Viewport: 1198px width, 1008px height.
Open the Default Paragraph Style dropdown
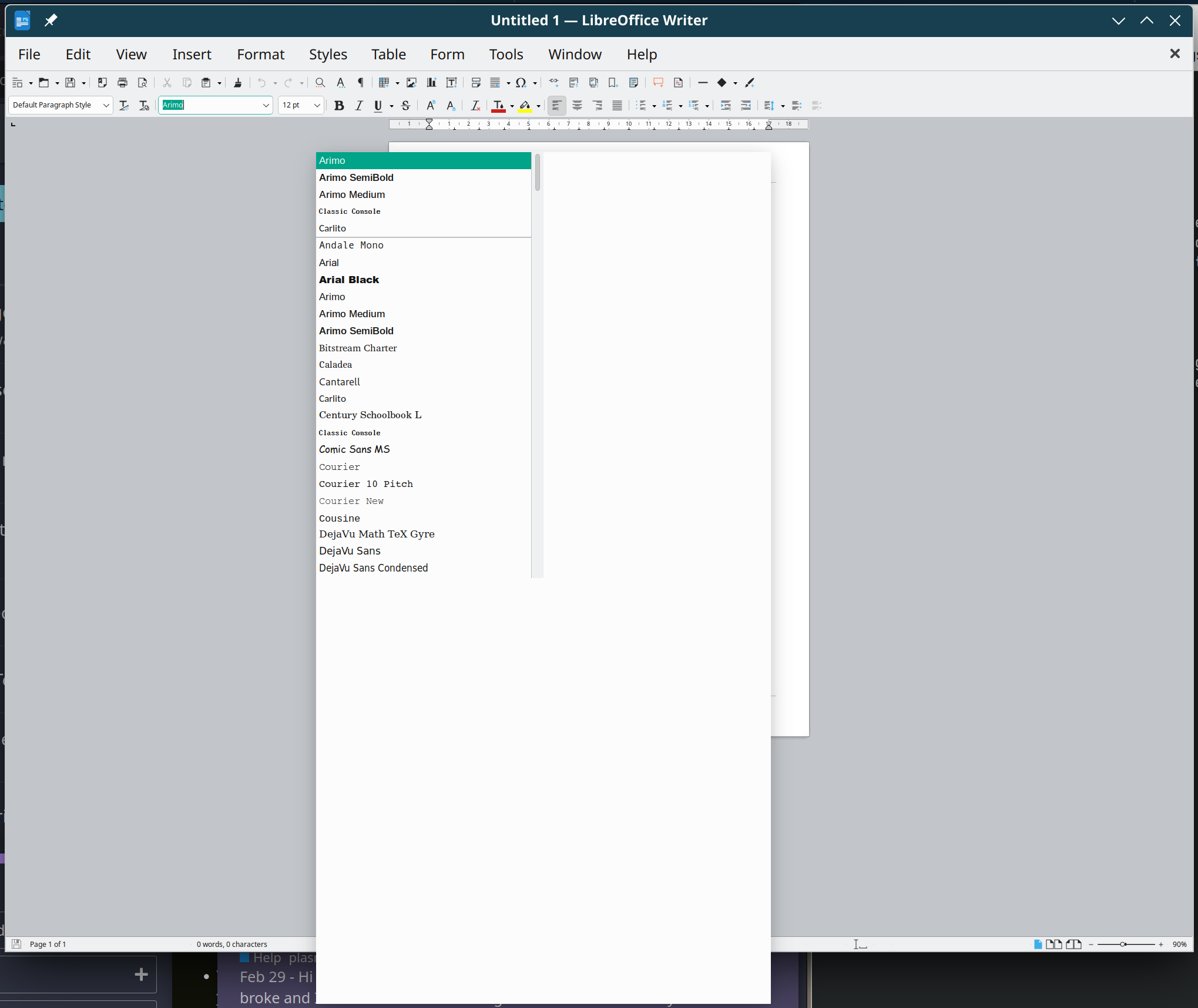click(x=106, y=106)
